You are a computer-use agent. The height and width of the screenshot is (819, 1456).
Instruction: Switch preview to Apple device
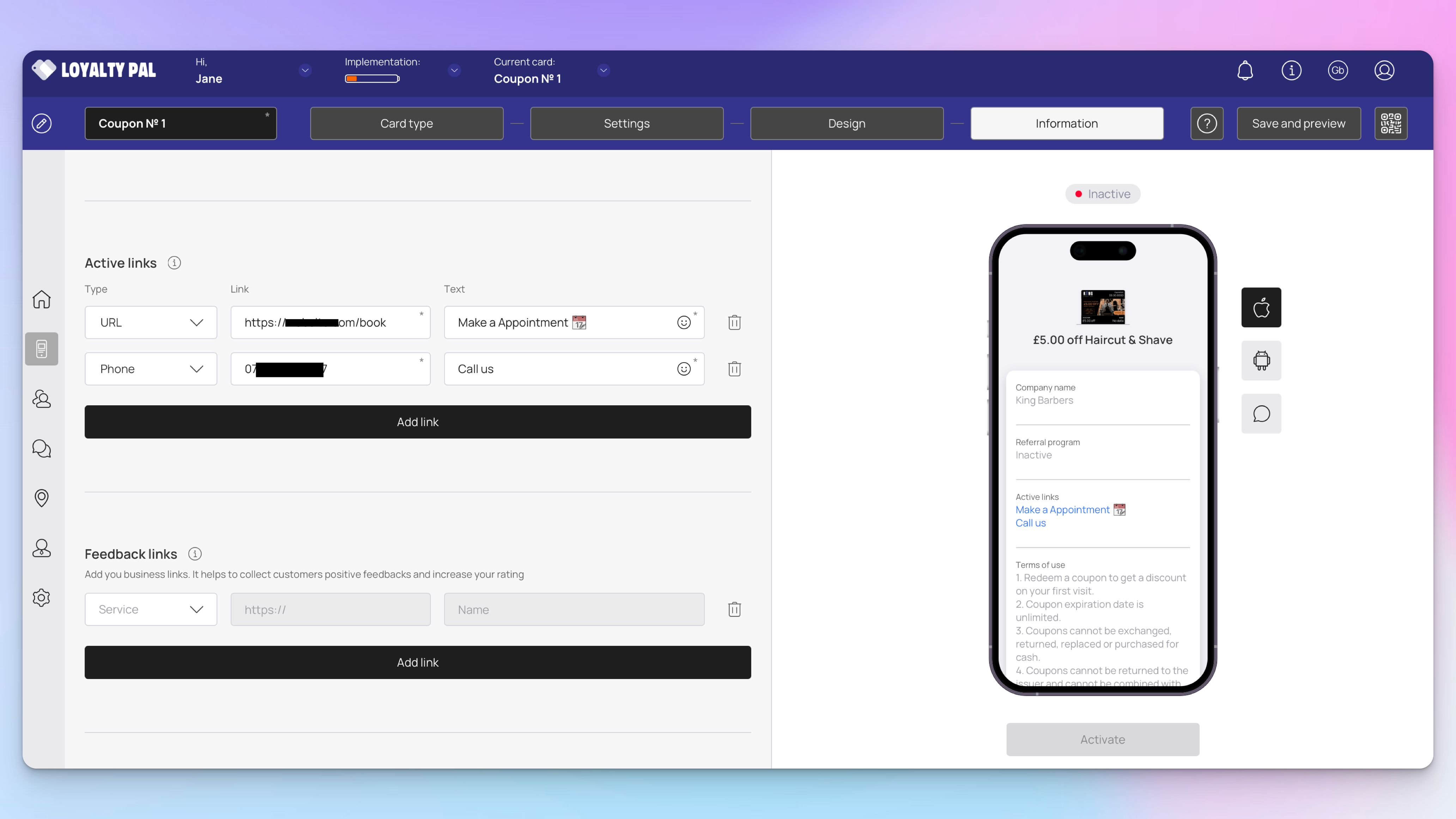pyautogui.click(x=1261, y=308)
